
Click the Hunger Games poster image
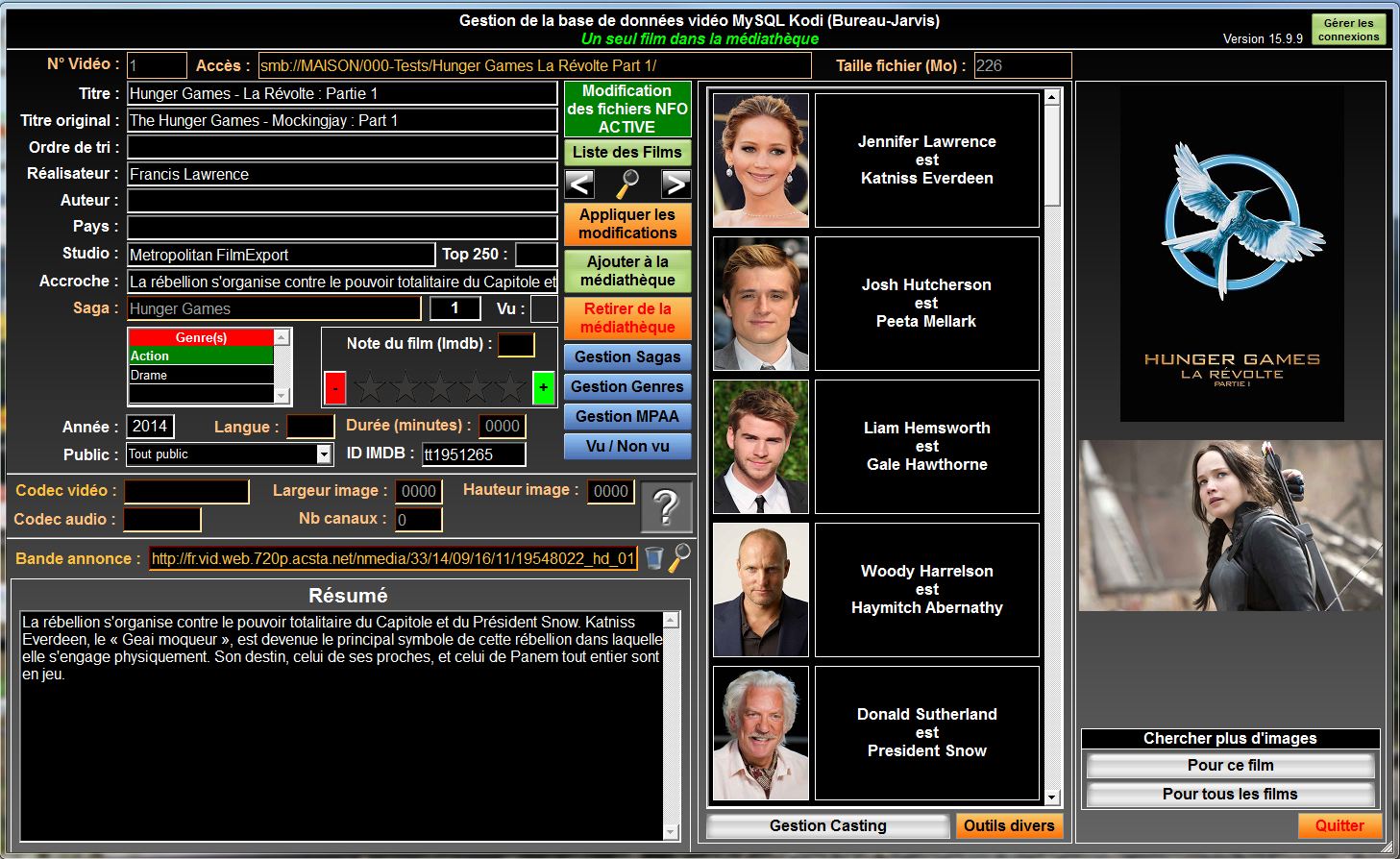click(1232, 253)
